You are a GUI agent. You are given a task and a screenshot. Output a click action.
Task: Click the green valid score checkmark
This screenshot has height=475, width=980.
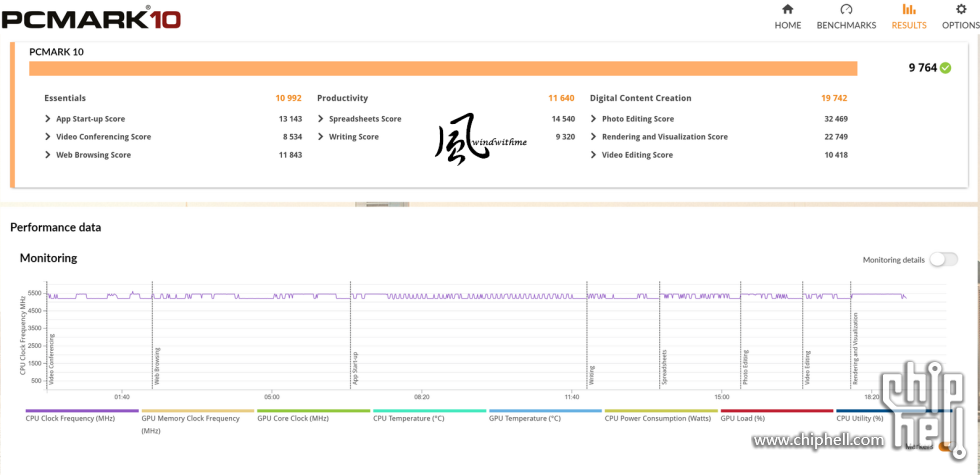[x=945, y=68]
